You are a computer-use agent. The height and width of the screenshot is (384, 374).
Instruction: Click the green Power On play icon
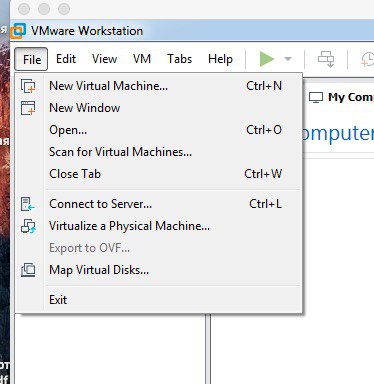tap(267, 59)
